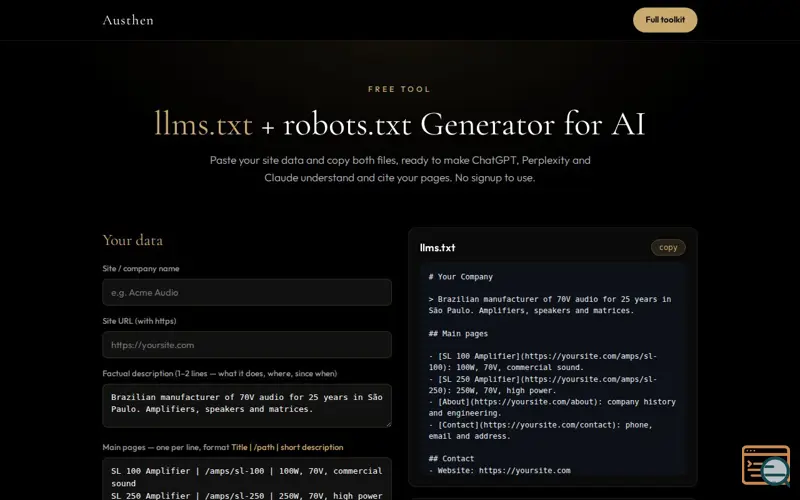Click the 'Factual description' field label
Viewport: 800px width, 500px height.
point(220,373)
